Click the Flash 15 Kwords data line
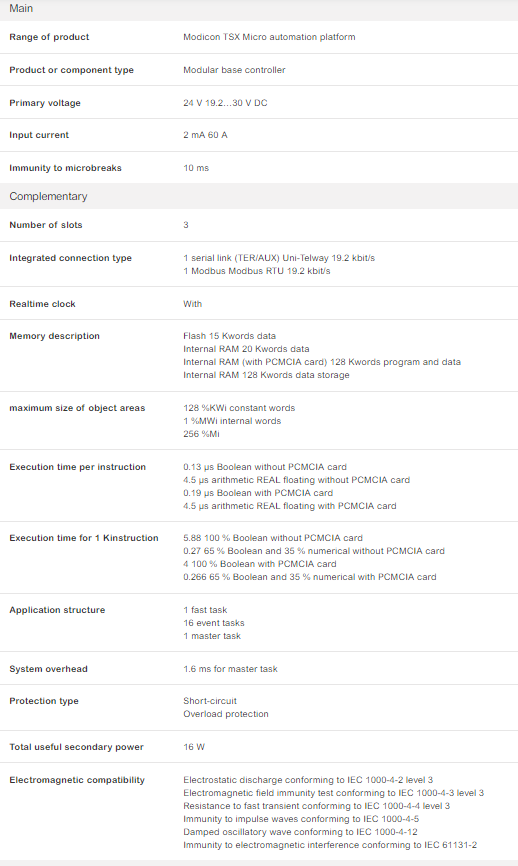The height and width of the screenshot is (866, 518). coord(229,336)
